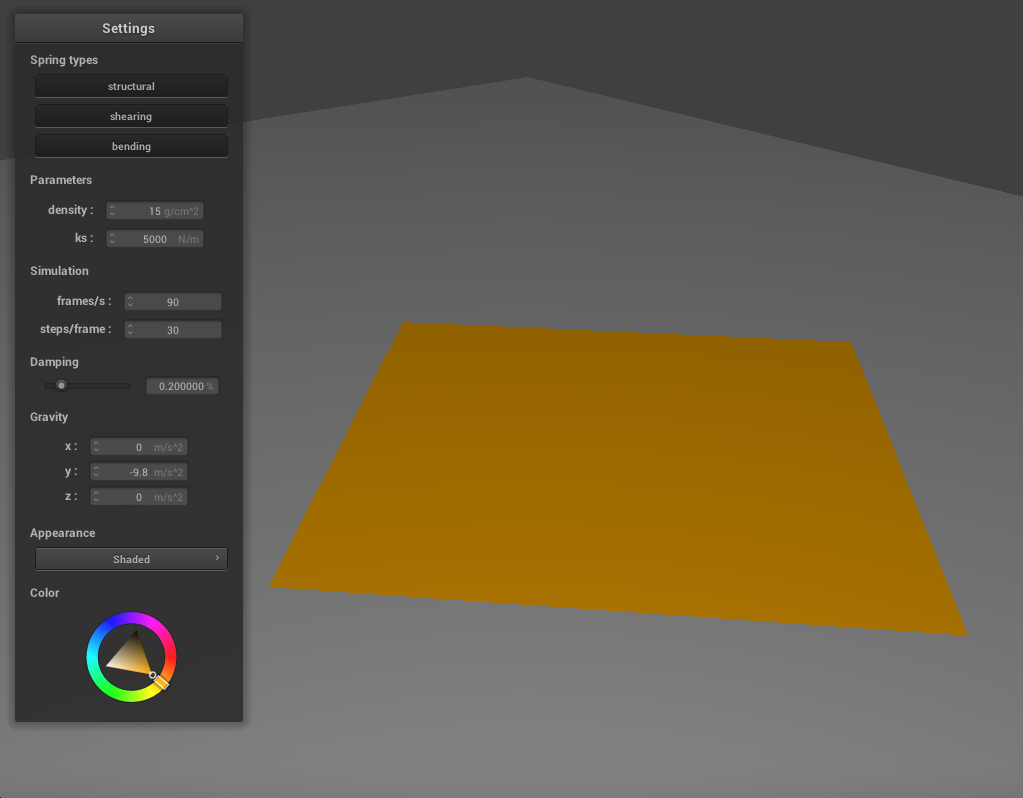
Task: Click the chevron on the Shaded dropdown
Action: coord(217,558)
